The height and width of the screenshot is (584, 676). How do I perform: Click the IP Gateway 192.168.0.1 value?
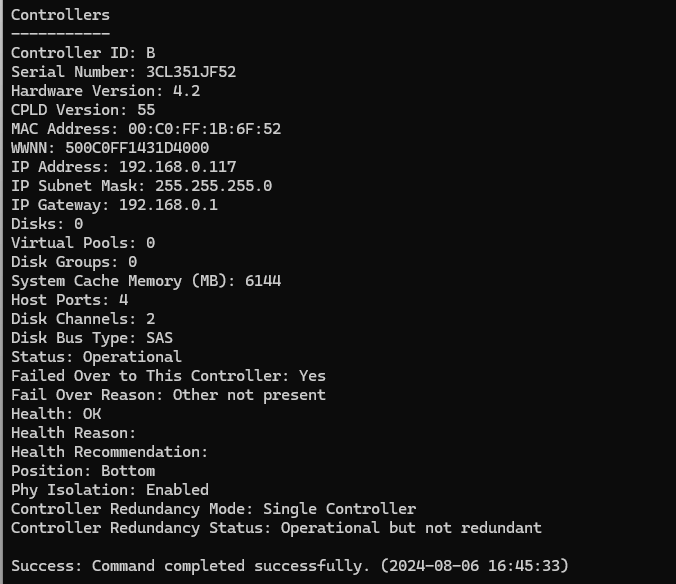pyautogui.click(x=168, y=205)
